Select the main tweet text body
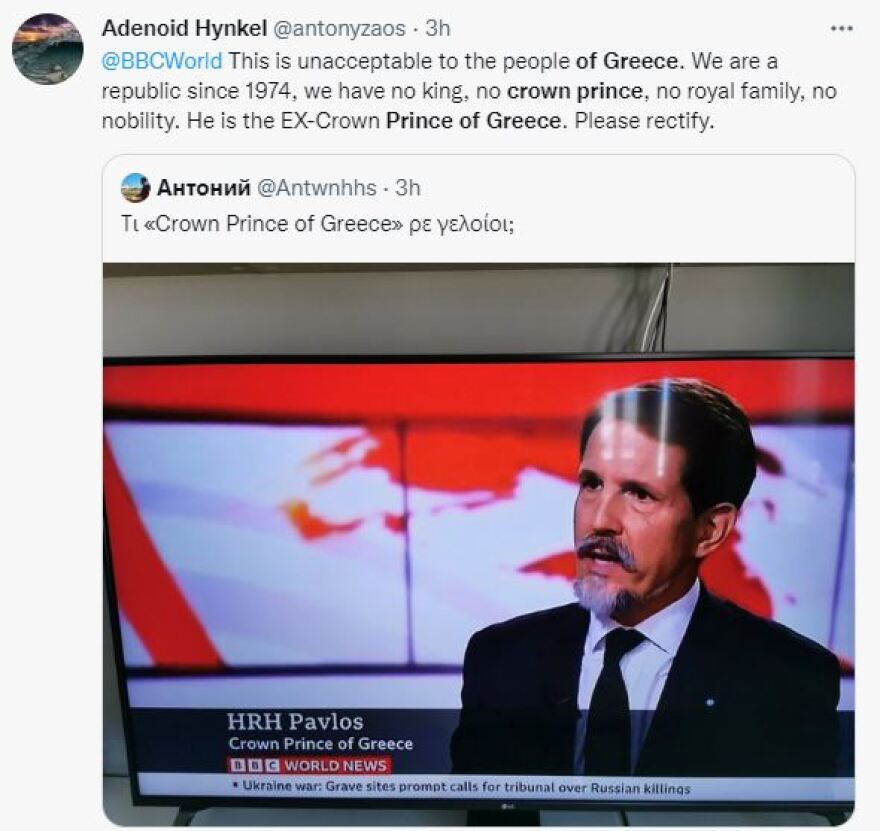The height and width of the screenshot is (831, 880). coord(400,92)
